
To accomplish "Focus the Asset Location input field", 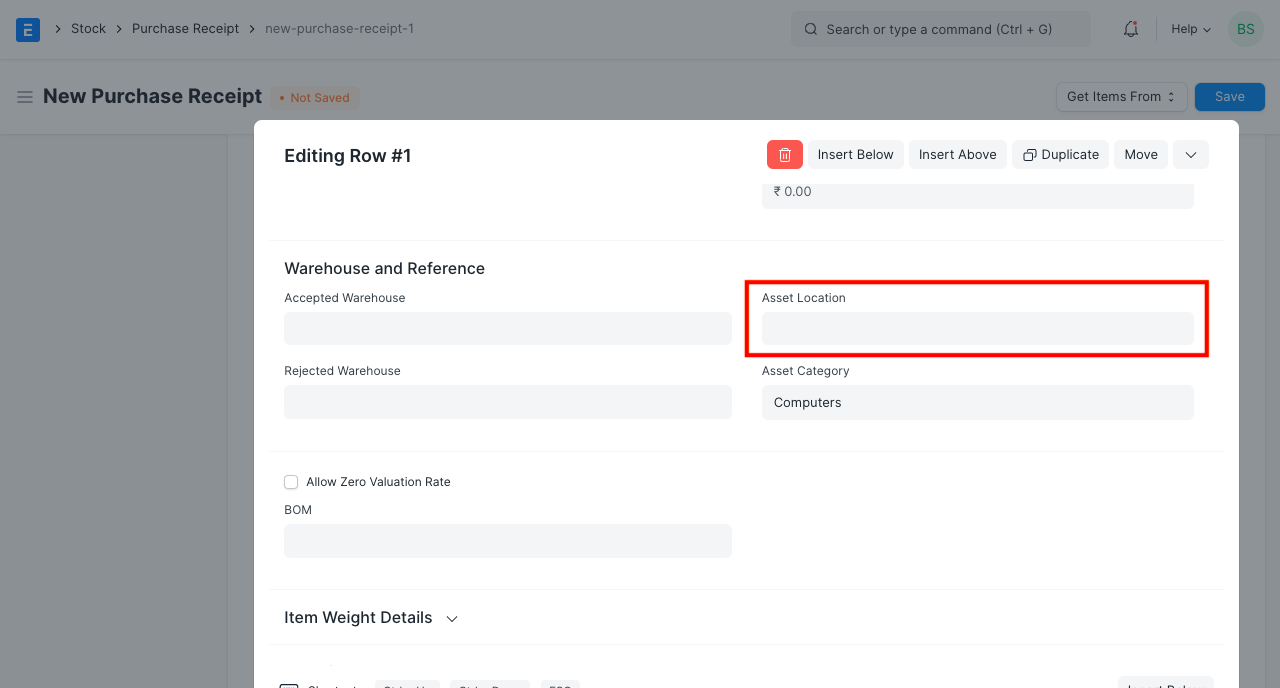I will tap(977, 329).
